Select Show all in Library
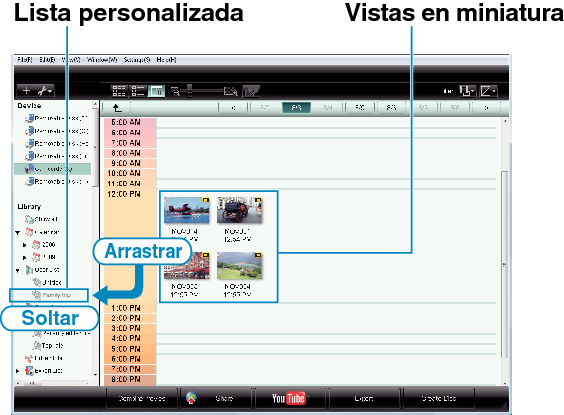The height and width of the screenshot is (415, 564). (41, 219)
